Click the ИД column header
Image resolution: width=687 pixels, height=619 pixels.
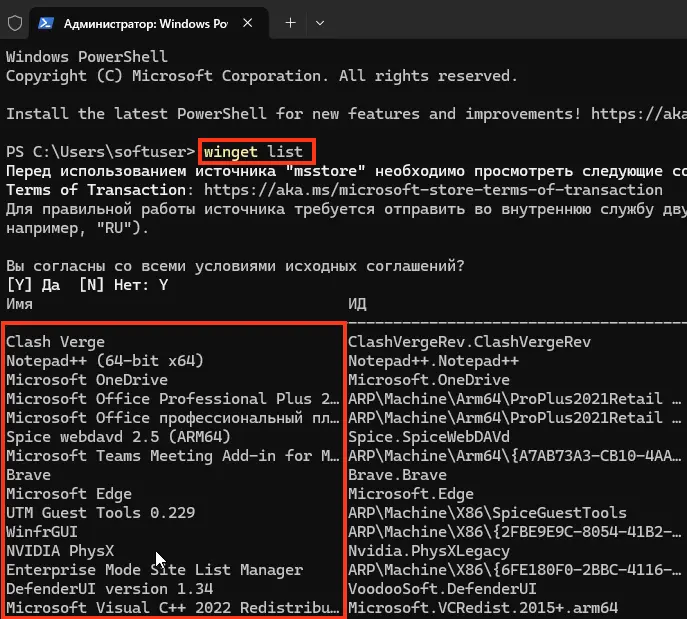pyautogui.click(x=358, y=304)
